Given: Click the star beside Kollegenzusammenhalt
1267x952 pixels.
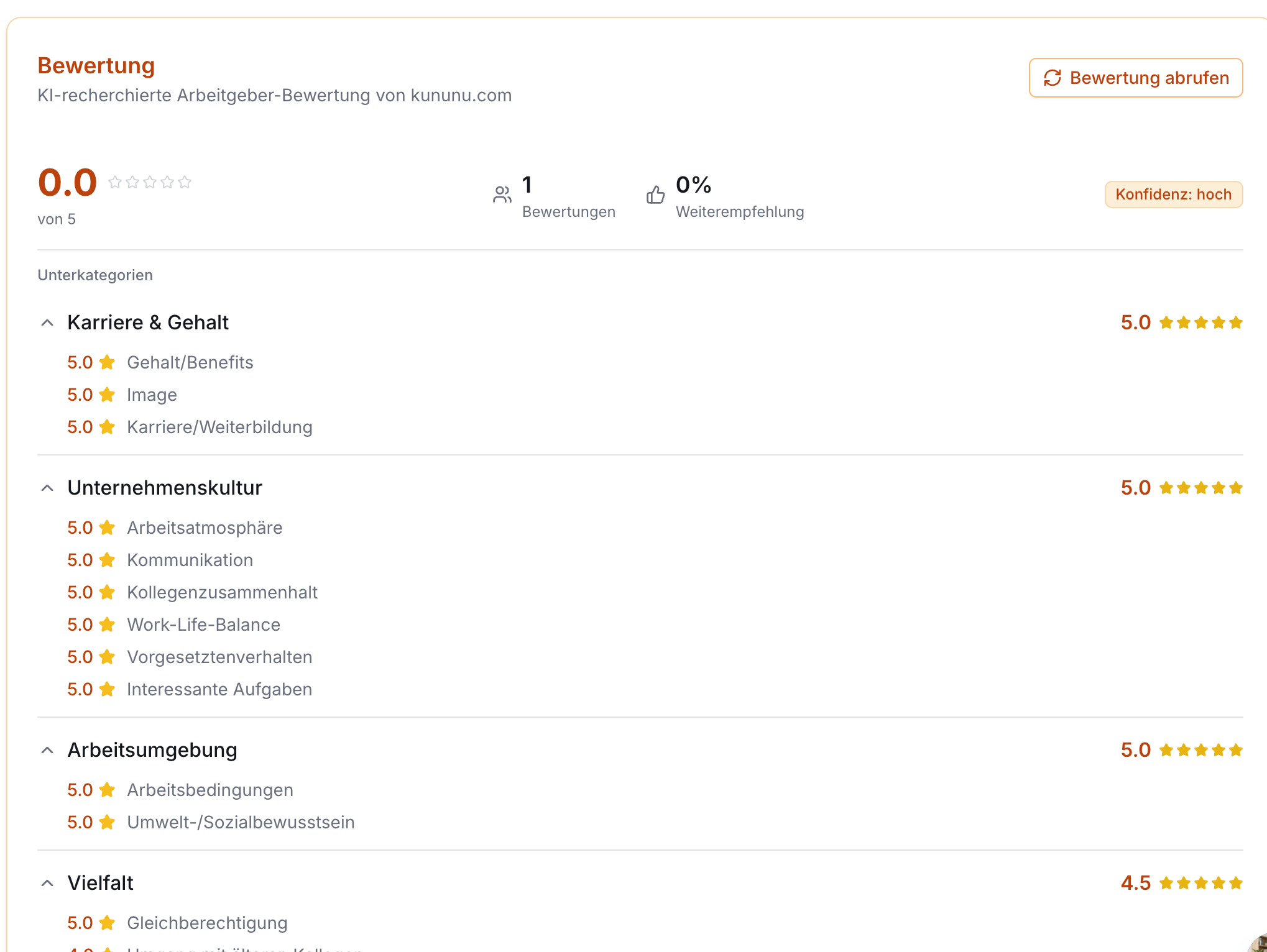Looking at the screenshot, I should pos(107,592).
